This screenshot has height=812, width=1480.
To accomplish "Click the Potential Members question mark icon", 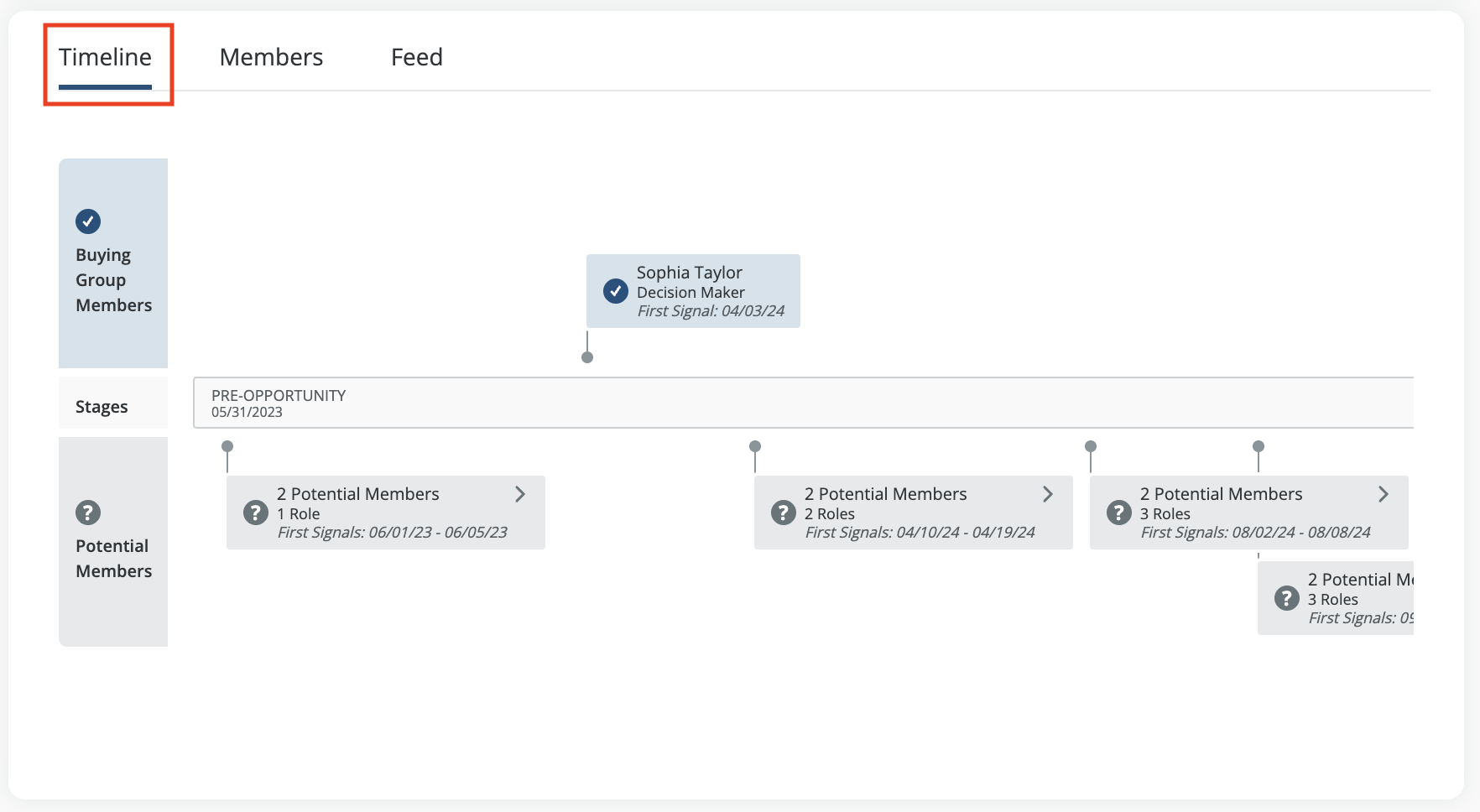I will click(x=88, y=513).
